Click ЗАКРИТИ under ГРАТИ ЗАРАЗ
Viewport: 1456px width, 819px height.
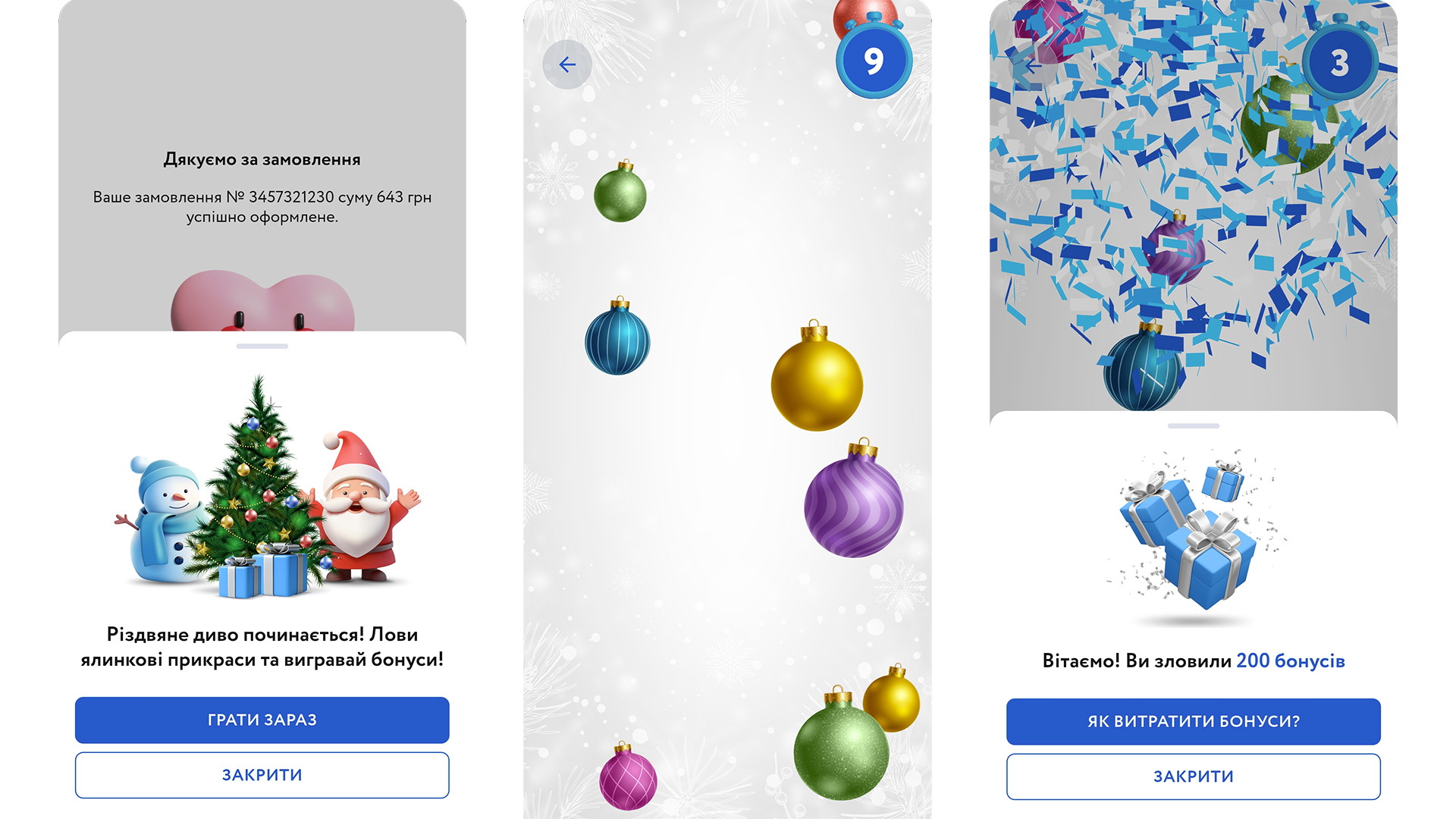click(x=262, y=775)
